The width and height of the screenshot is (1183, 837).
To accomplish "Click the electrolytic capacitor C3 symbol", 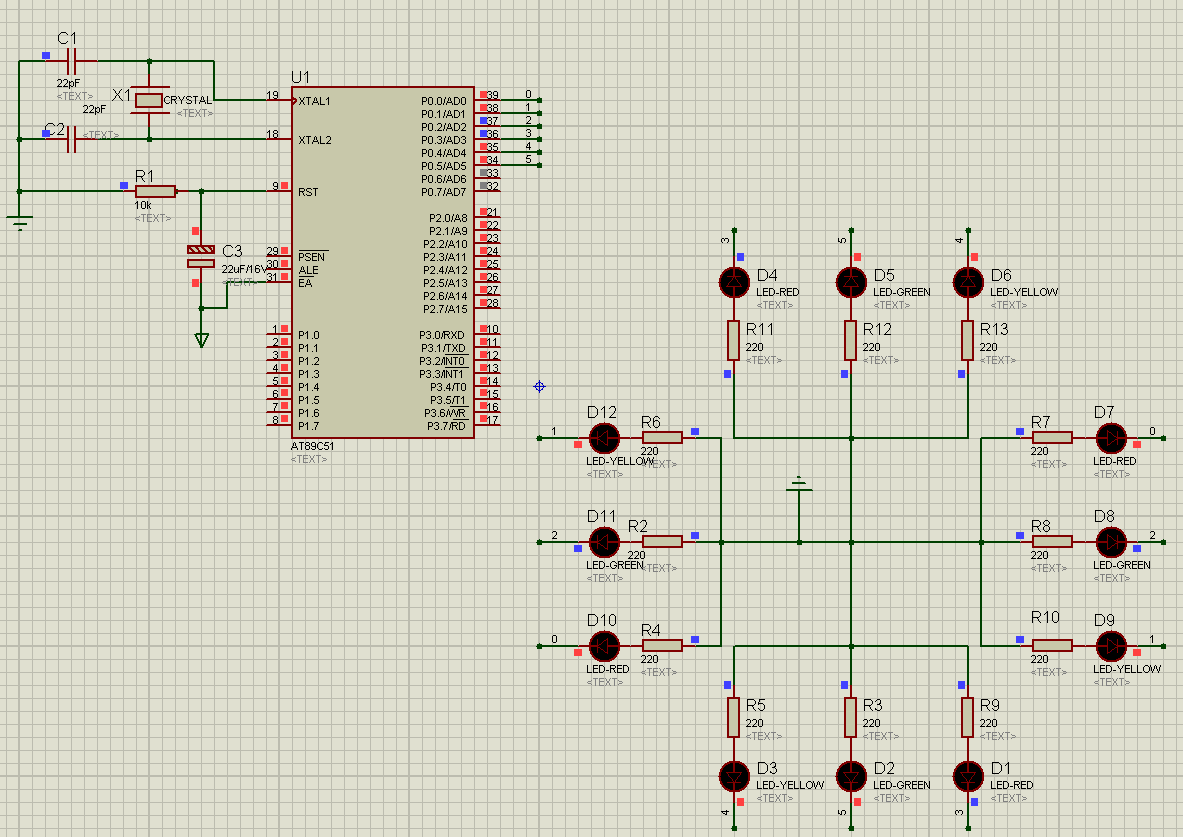I will click(201, 256).
